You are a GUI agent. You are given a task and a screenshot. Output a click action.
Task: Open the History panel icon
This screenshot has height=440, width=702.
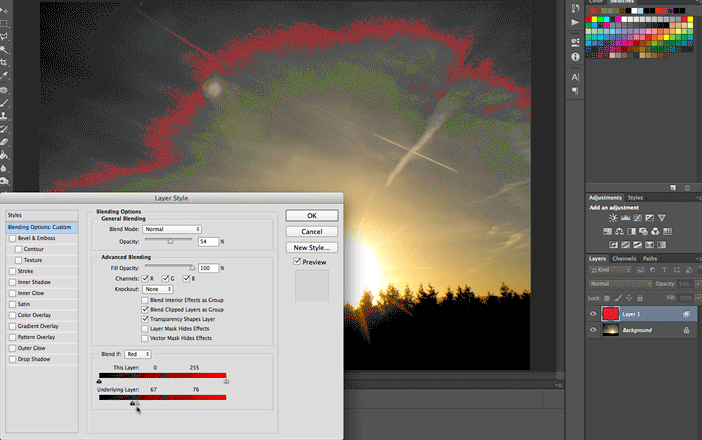[x=575, y=8]
